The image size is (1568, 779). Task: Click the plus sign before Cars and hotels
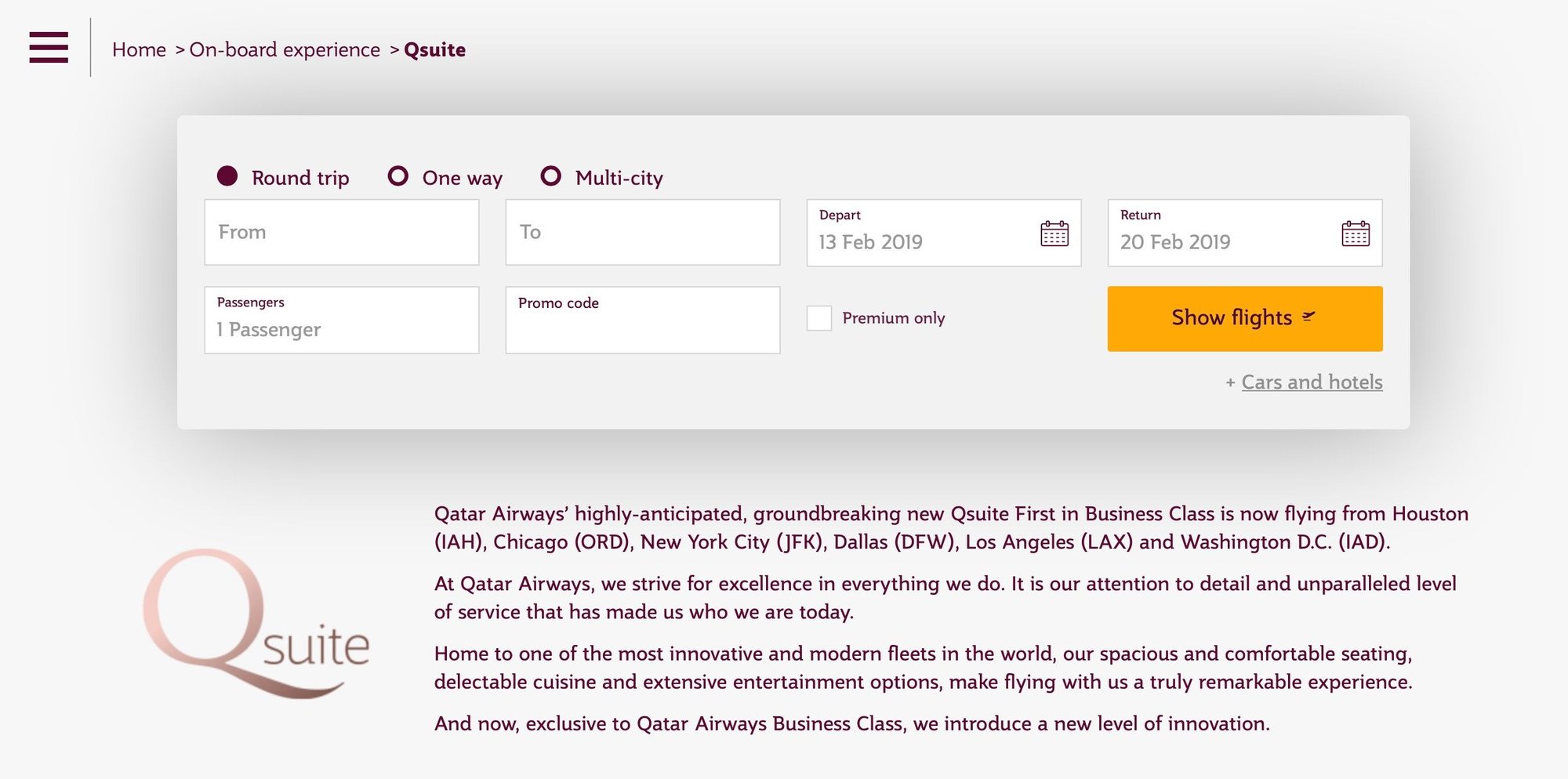point(1230,382)
